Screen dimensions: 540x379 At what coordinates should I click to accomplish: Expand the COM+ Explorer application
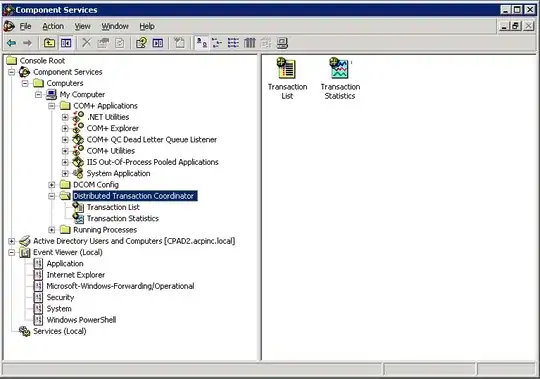[65, 128]
